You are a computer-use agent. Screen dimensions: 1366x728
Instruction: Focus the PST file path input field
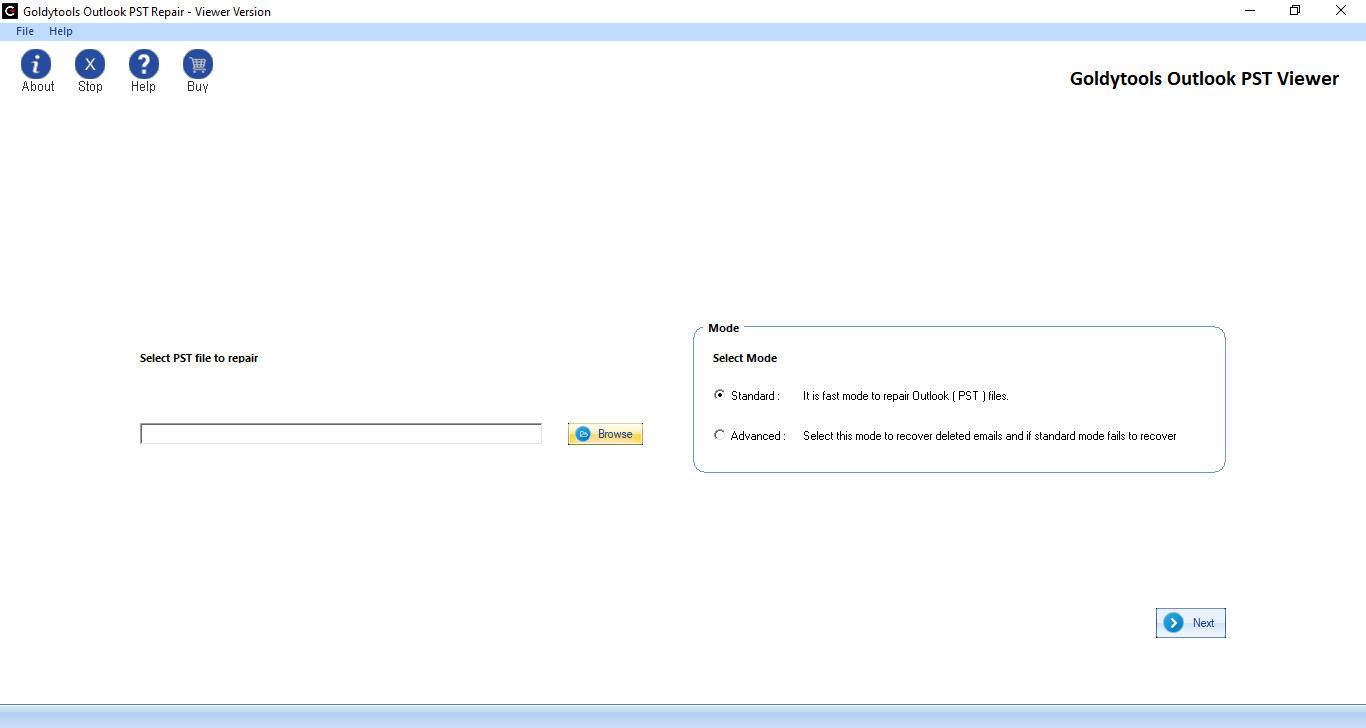click(x=341, y=434)
